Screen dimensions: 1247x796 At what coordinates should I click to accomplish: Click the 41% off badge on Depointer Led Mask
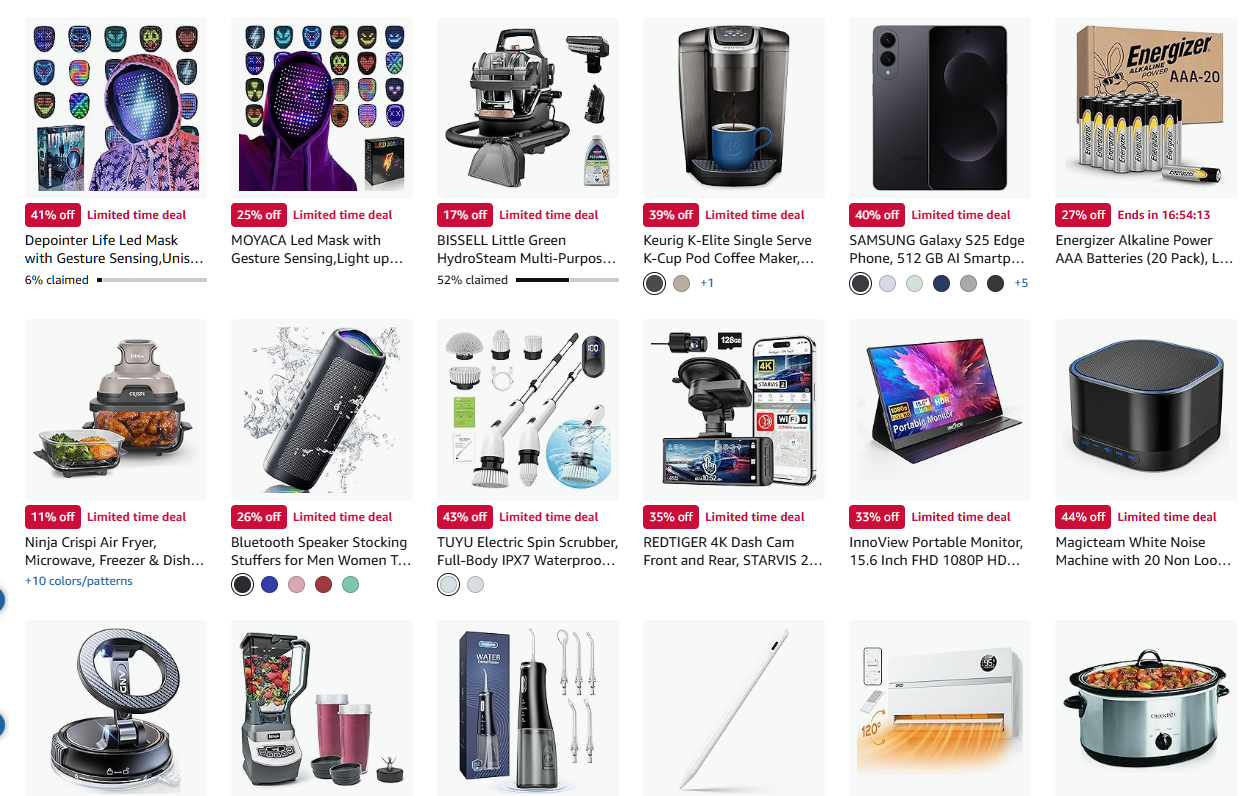(x=53, y=215)
